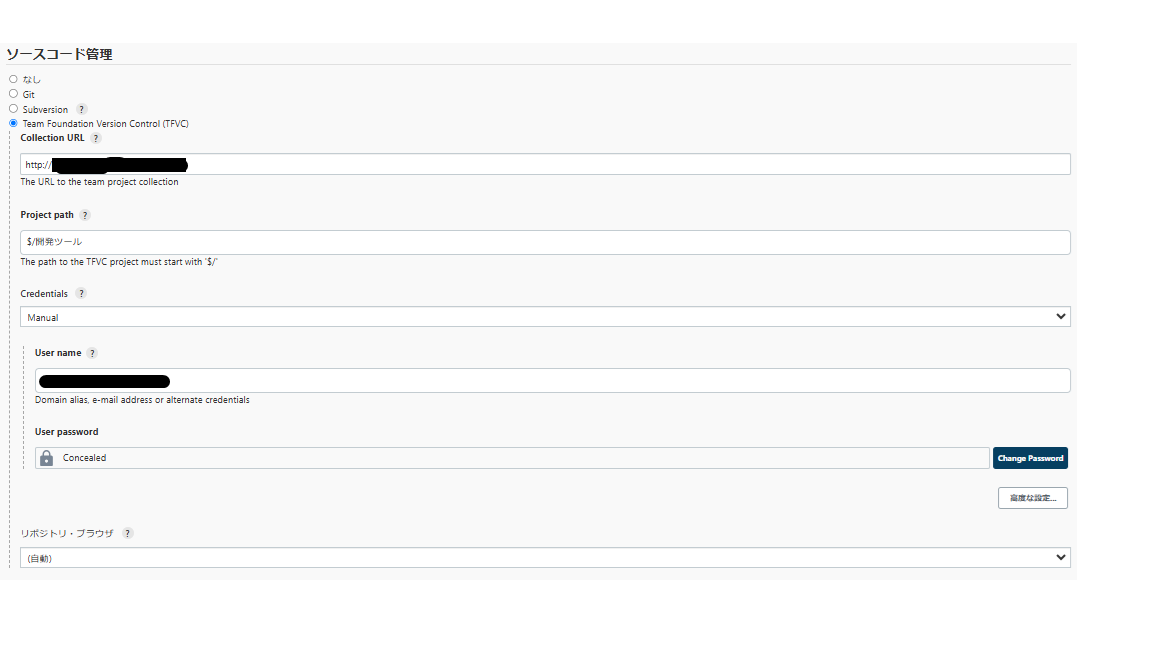The width and height of the screenshot is (1152, 648).
Task: Open 高度な設定 advanced settings button
Action: tap(1032, 498)
